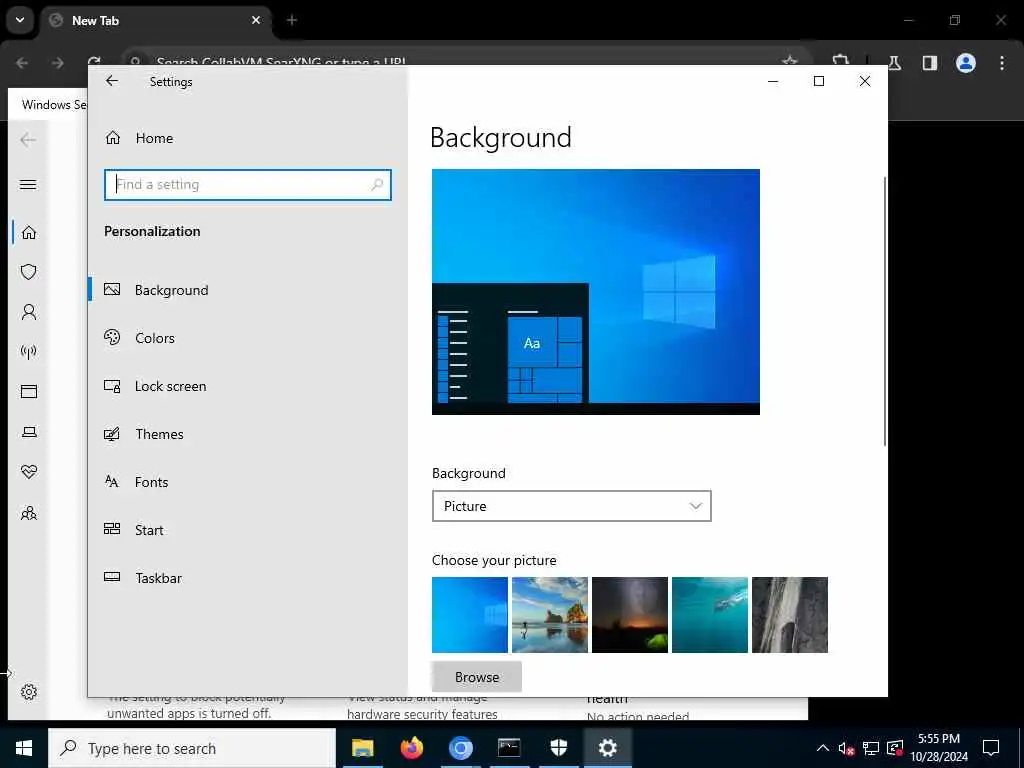Open App & browser control icon

[29, 392]
